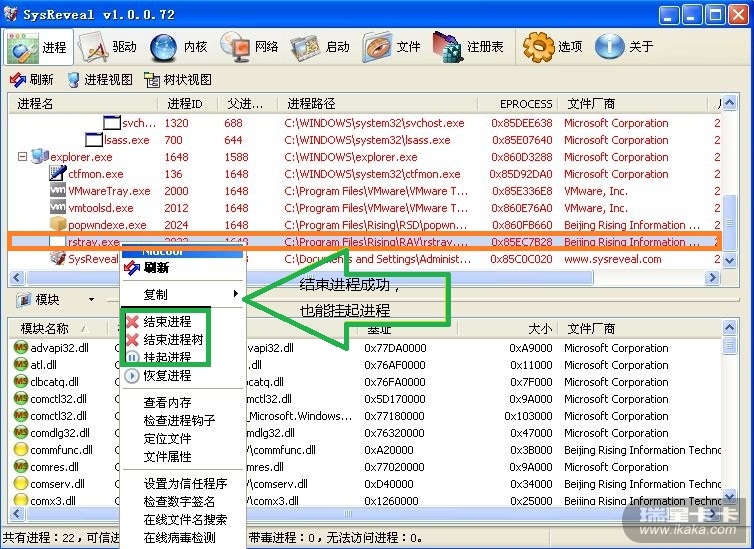Switch to 树状视图 tree view
Image resolution: width=754 pixels, height=549 pixels.
click(178, 79)
